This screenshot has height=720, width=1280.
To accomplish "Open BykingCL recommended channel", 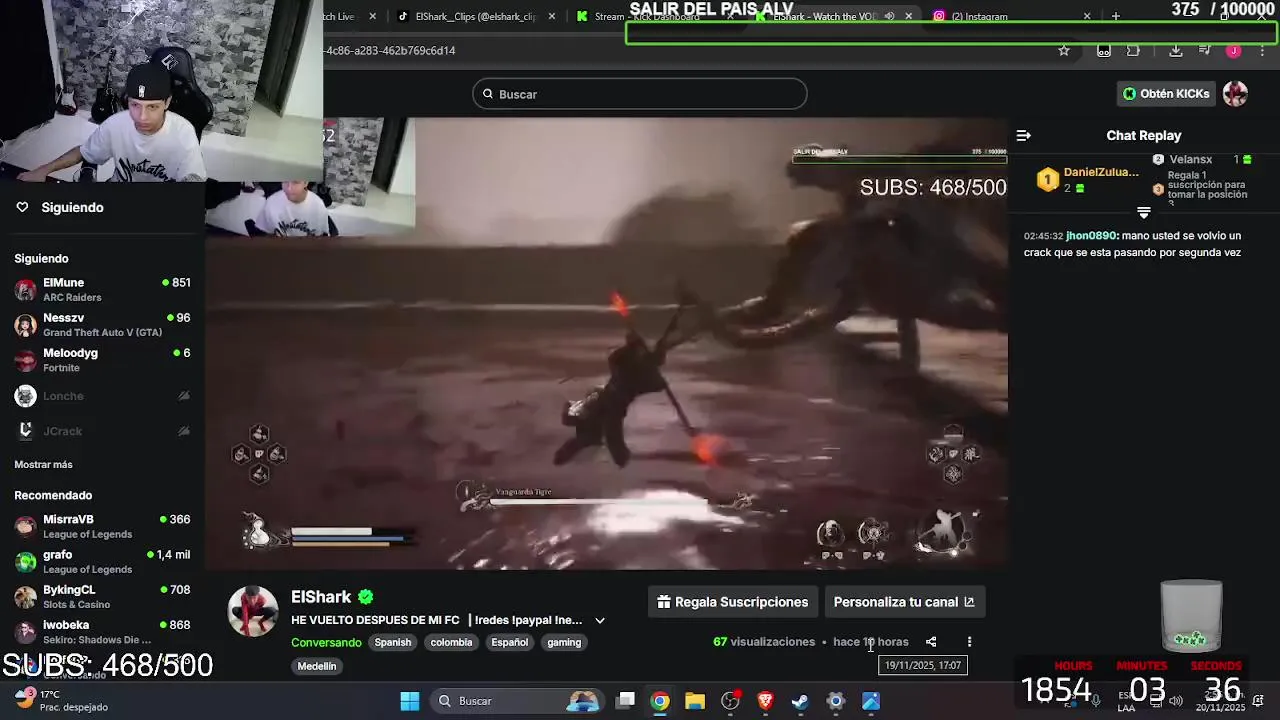I will pyautogui.click(x=102, y=596).
